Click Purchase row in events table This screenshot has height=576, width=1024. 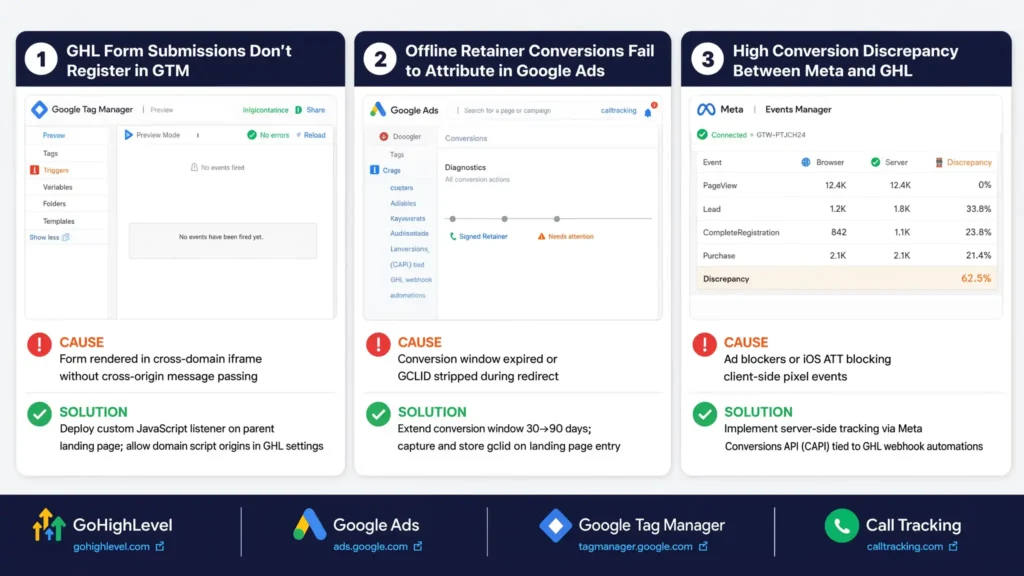(x=846, y=255)
